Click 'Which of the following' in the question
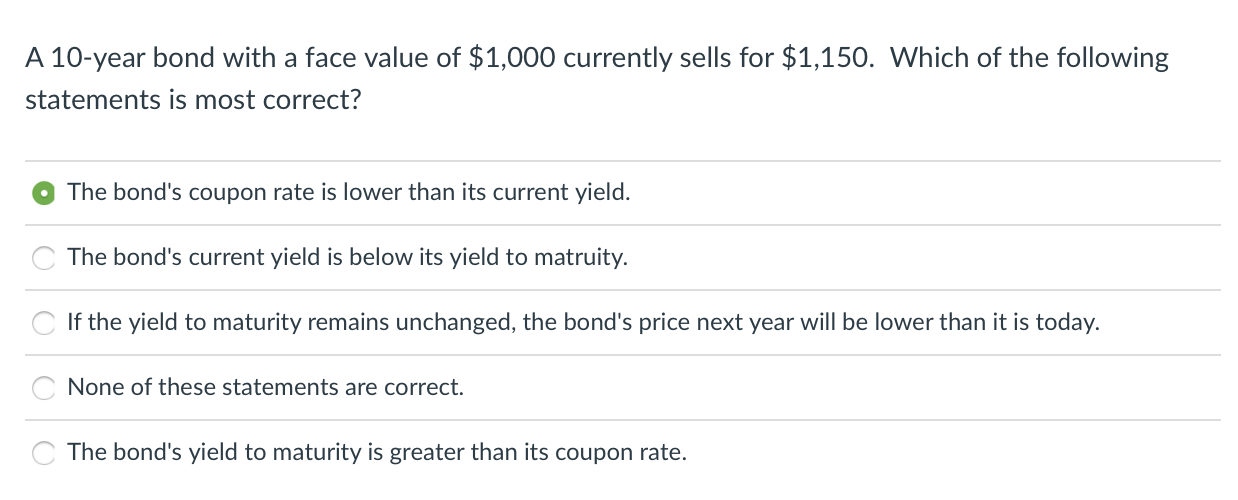The width and height of the screenshot is (1238, 500). (1028, 58)
